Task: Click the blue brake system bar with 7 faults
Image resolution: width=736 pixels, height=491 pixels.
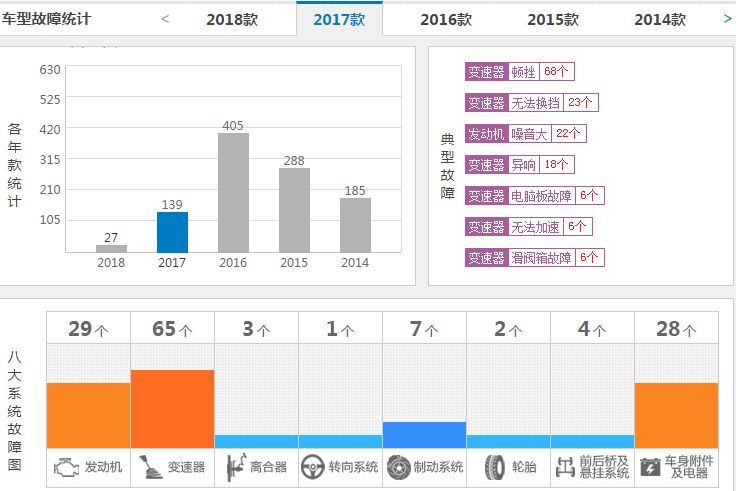Action: tap(424, 434)
